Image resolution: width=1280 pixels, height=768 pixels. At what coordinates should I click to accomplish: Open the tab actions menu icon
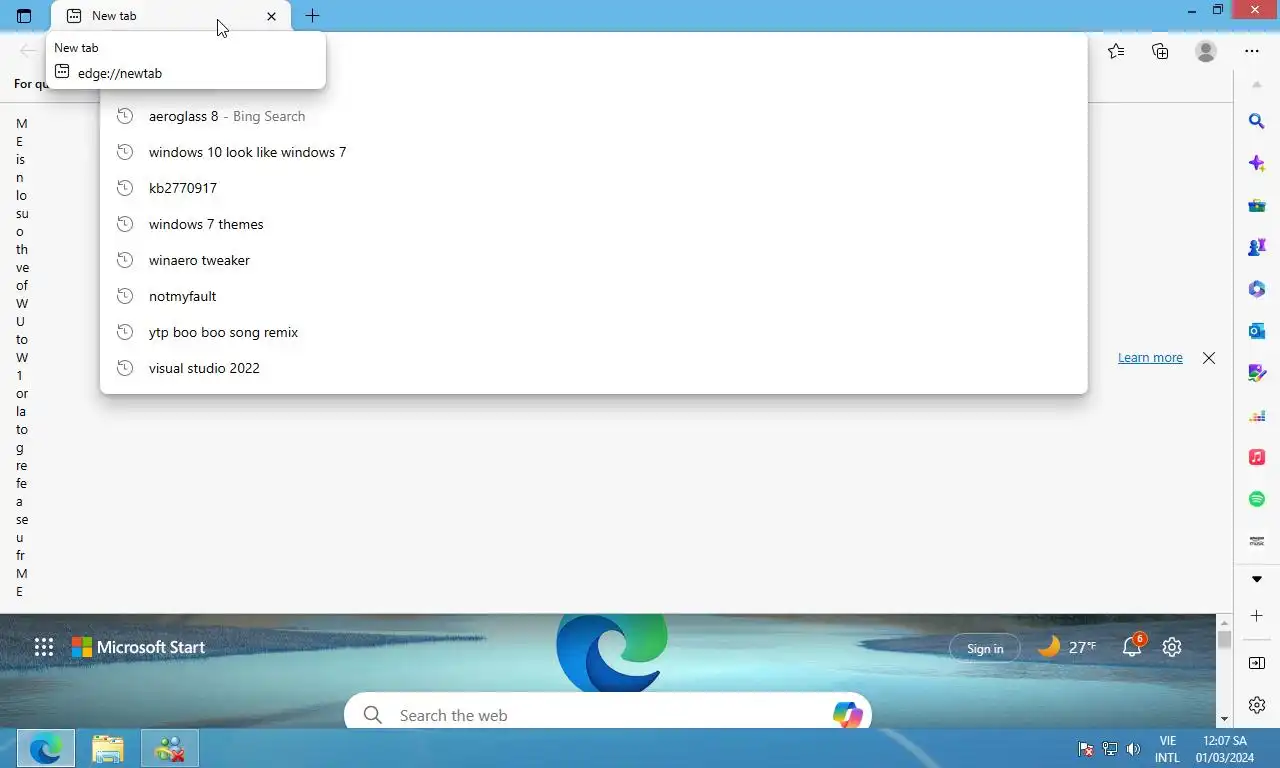tap(24, 16)
